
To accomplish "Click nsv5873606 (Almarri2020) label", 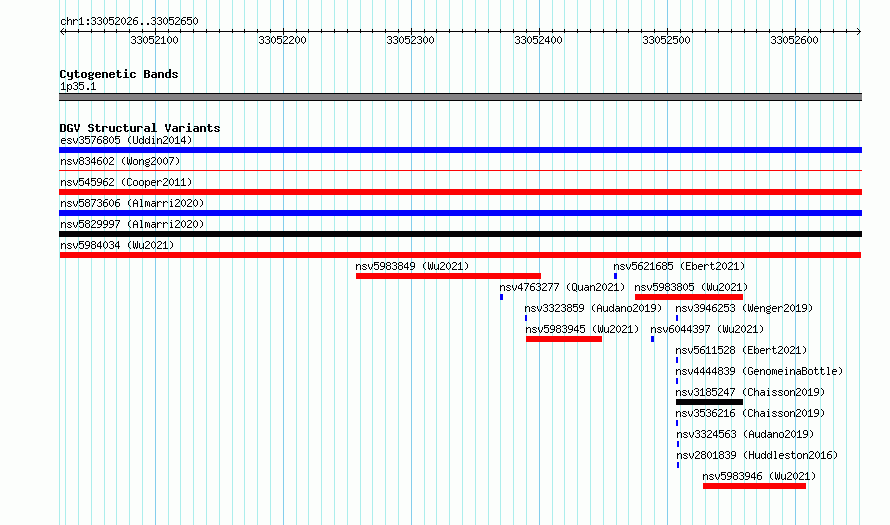I will coord(132,203).
